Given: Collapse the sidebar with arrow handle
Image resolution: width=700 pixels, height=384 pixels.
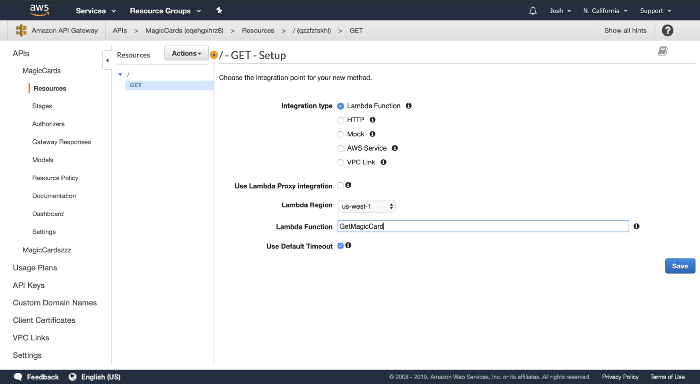Looking at the screenshot, I should [107, 60].
